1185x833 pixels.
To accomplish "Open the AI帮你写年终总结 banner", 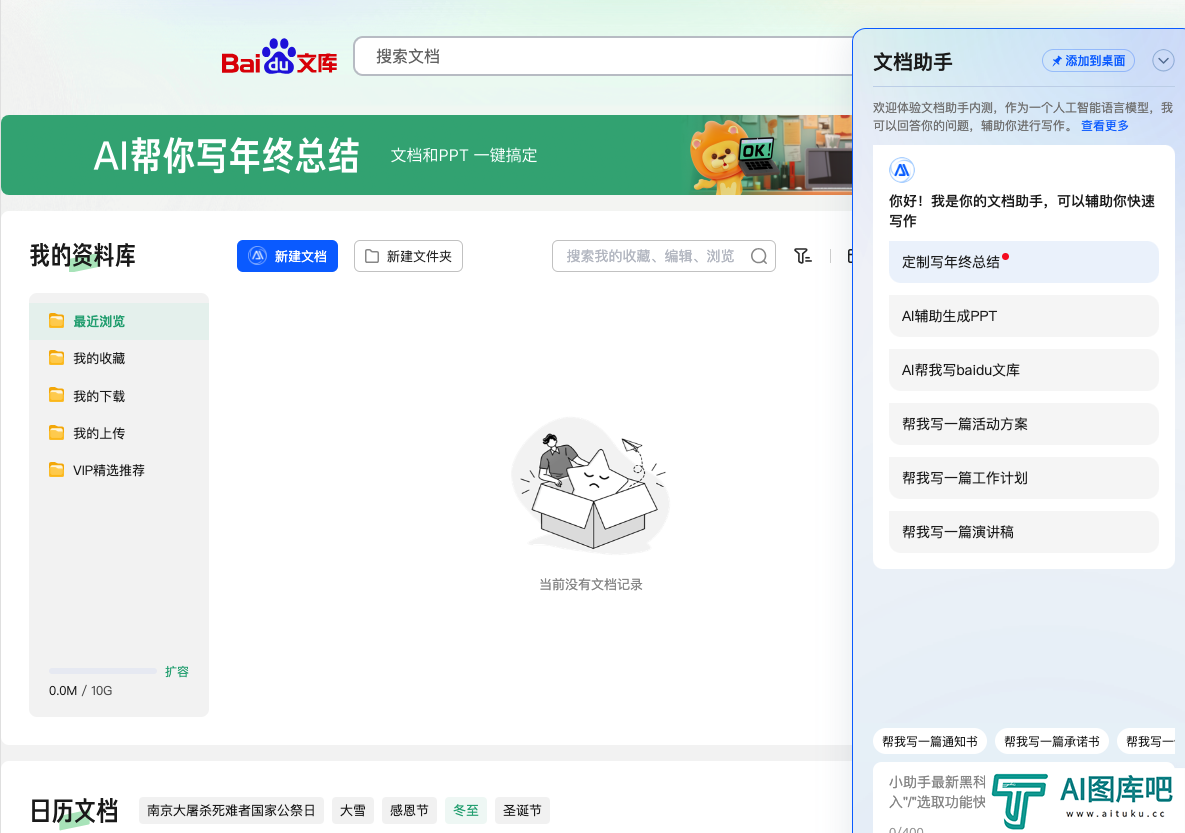I will point(427,155).
